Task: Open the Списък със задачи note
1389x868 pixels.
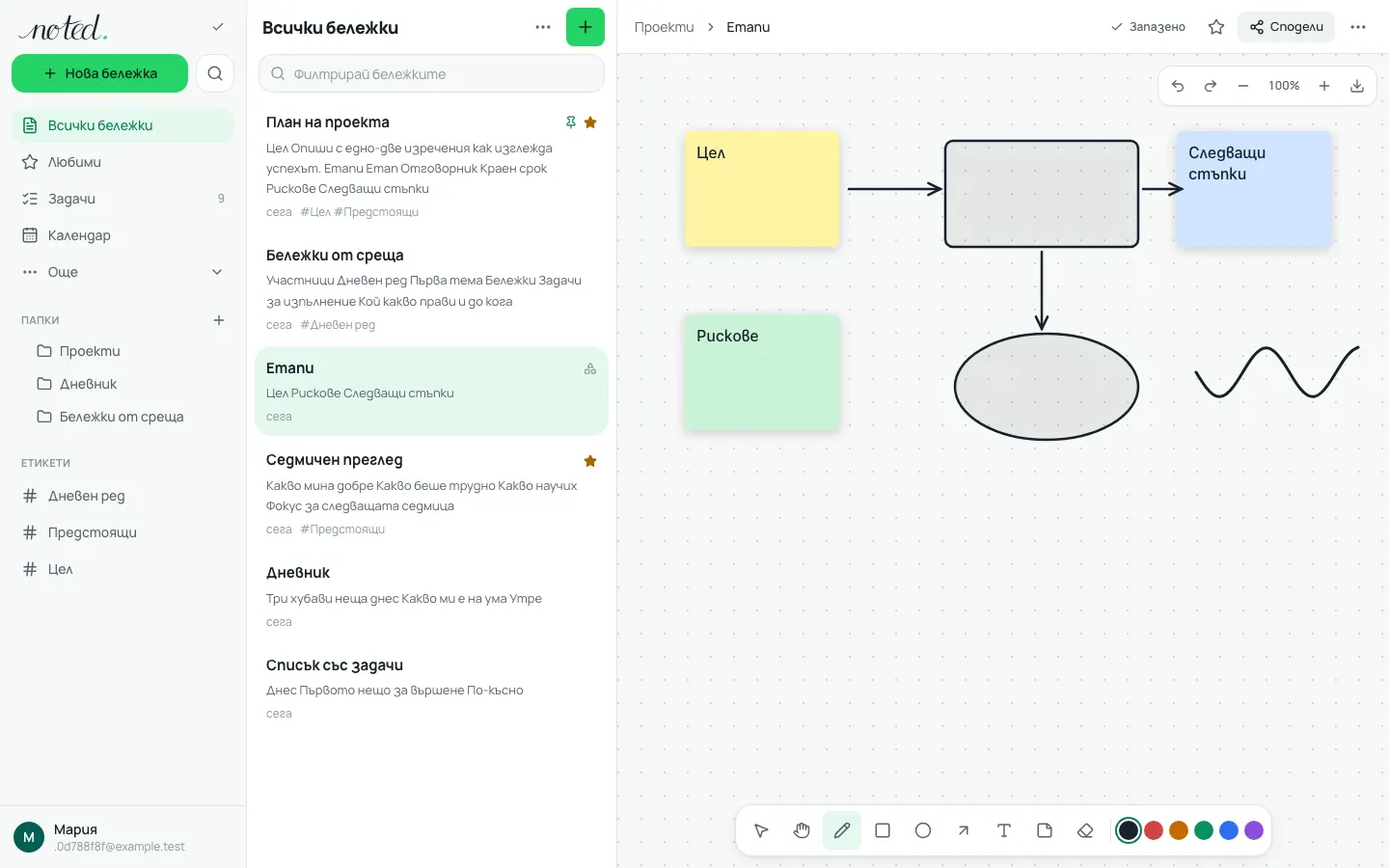Action: click(431, 689)
